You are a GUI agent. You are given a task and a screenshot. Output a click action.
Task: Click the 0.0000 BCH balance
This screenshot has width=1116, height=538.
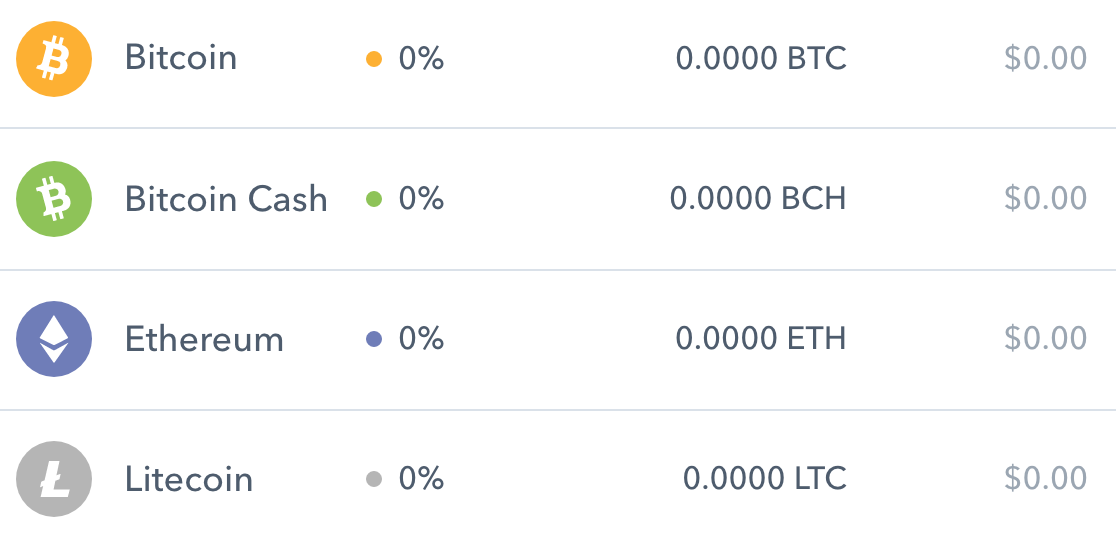[x=758, y=199]
